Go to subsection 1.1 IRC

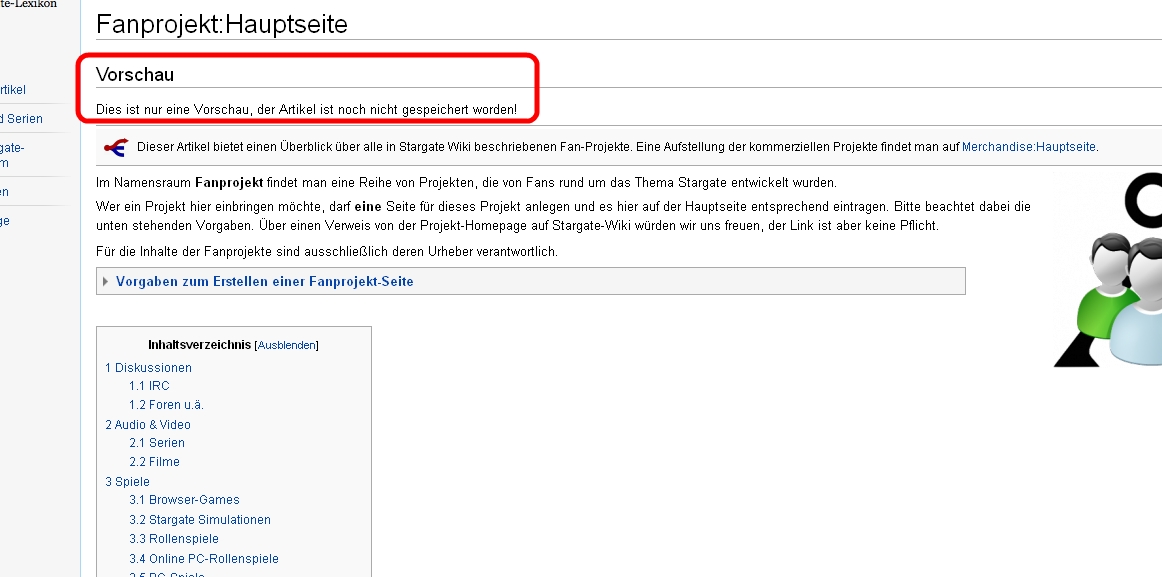[149, 386]
